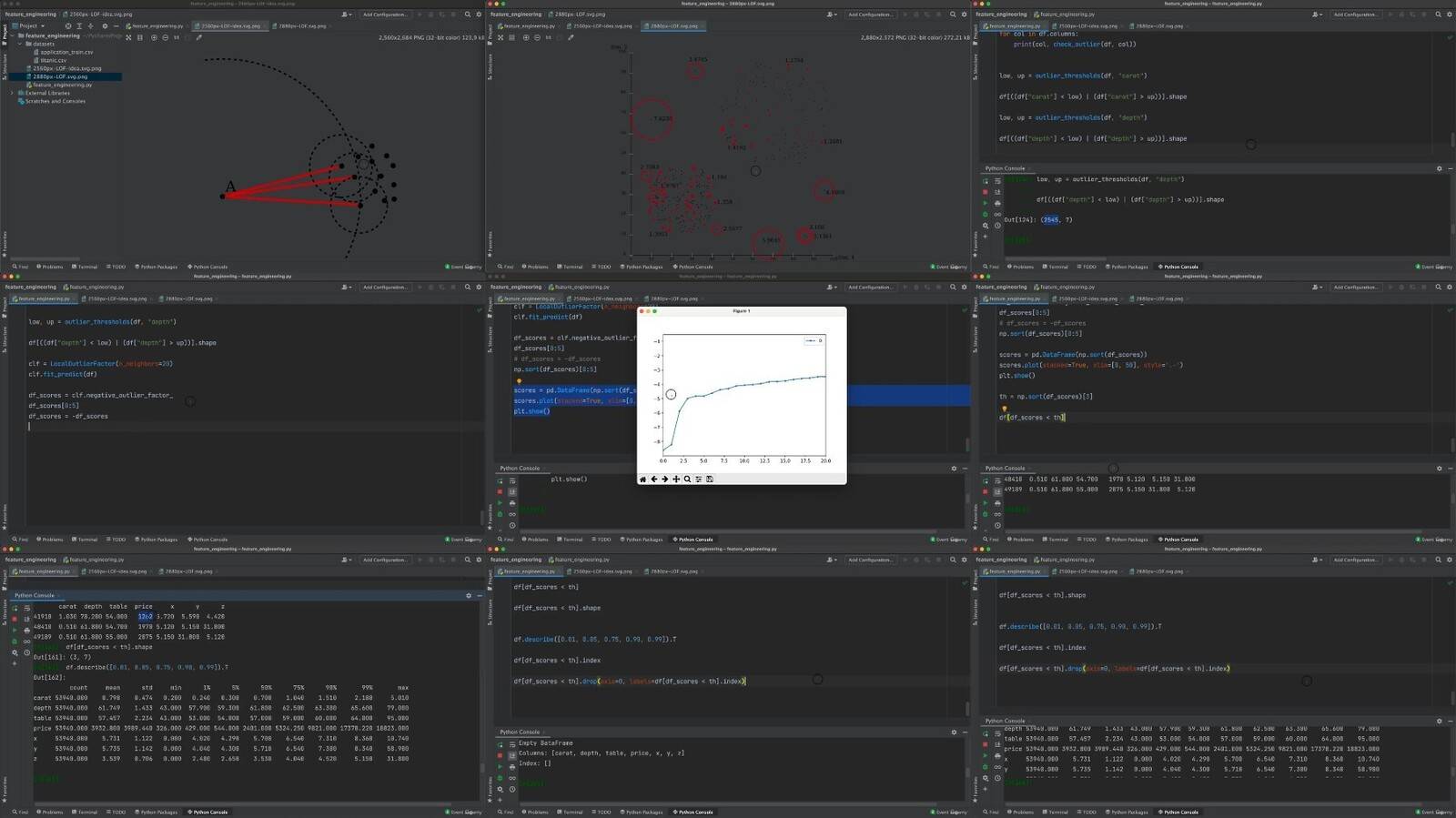1456x818 pixels.
Task: Select application_train.csv in Project tree
Action: point(64,52)
